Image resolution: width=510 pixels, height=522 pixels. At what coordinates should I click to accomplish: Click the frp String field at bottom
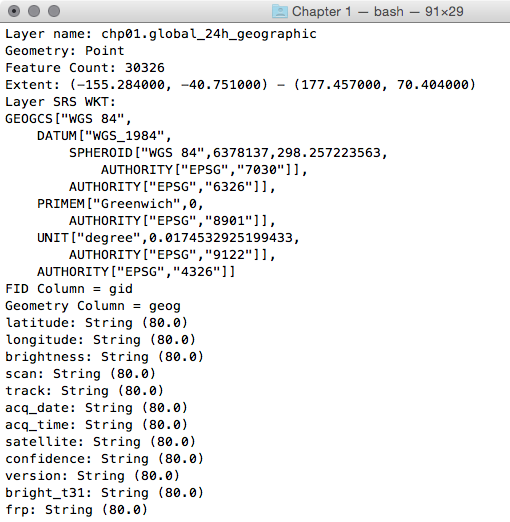click(x=76, y=510)
